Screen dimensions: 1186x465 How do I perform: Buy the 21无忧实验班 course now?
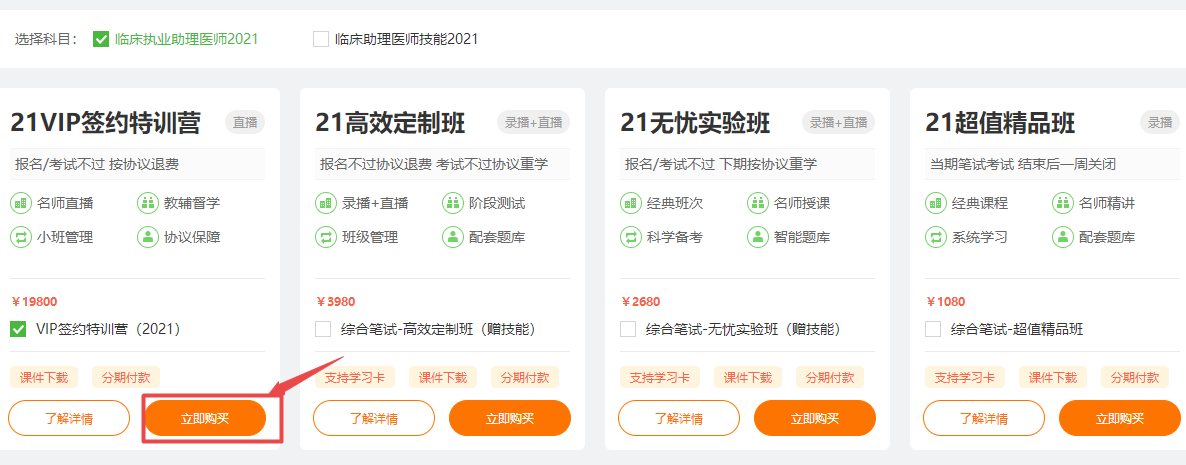[815, 418]
